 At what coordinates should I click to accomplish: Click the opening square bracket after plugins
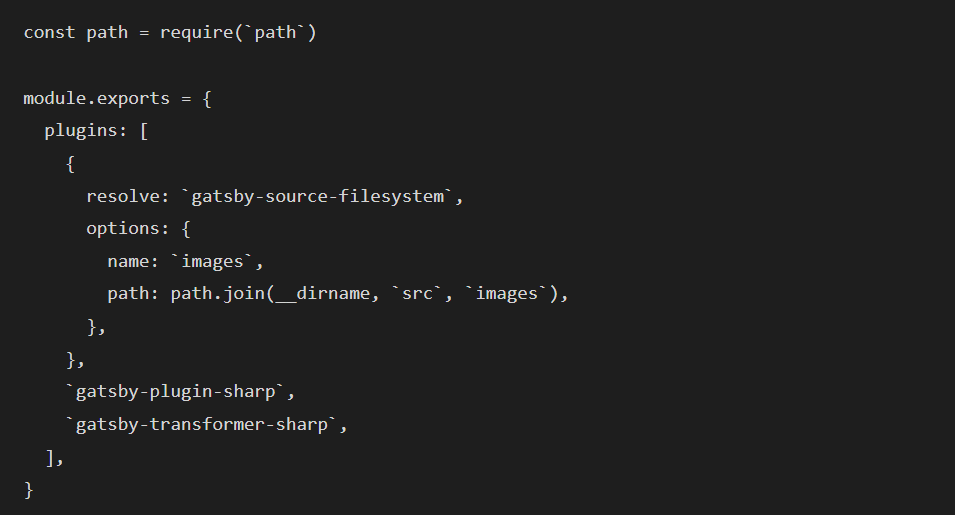pyautogui.click(x=144, y=130)
